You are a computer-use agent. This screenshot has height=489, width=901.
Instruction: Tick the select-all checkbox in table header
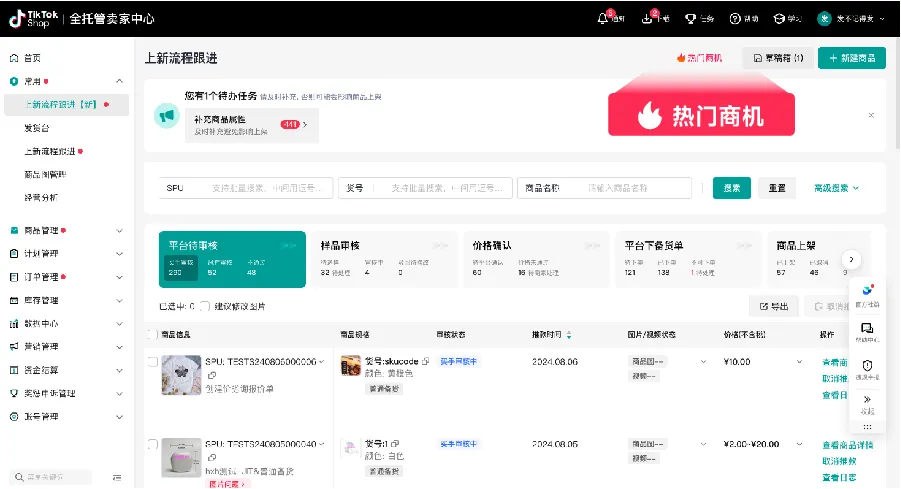pyautogui.click(x=152, y=334)
